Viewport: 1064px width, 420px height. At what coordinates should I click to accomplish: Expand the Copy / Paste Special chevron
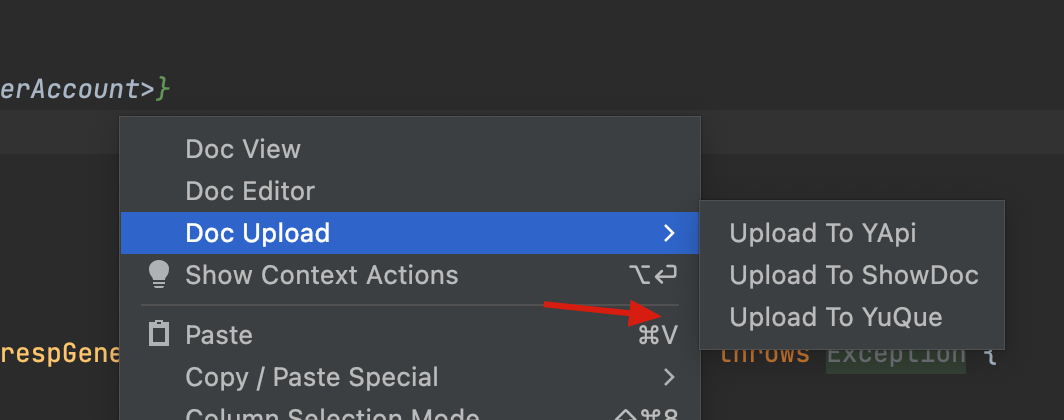coord(669,377)
